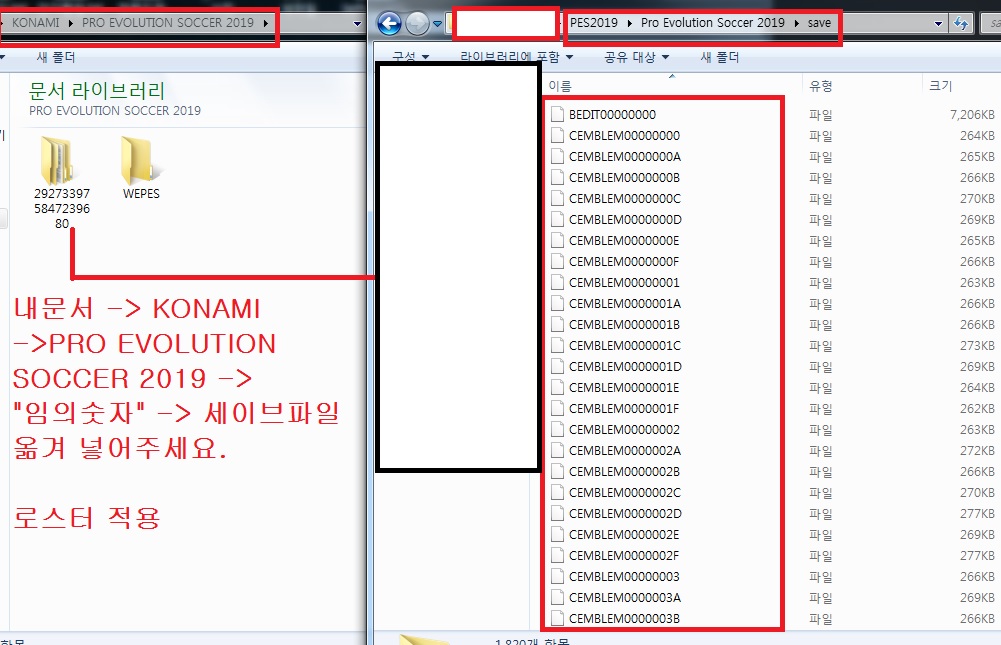This screenshot has height=645, width=1001.
Task: Open the 구성 menu
Action: (410, 57)
